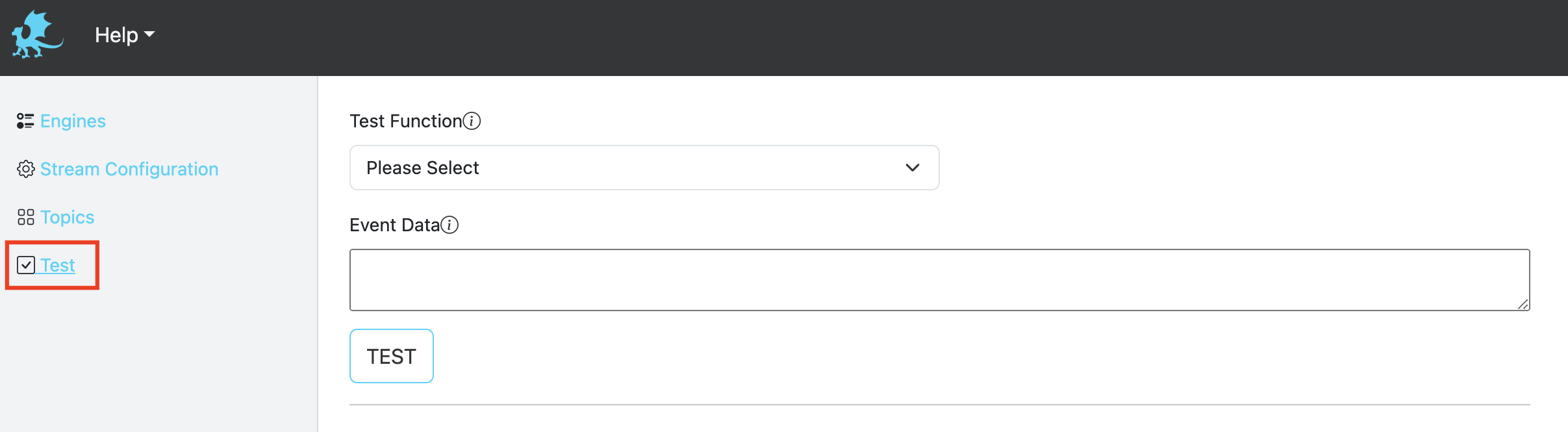Viewport: 1568px width, 432px height.
Task: Click the Event Data label
Action: coord(395,225)
